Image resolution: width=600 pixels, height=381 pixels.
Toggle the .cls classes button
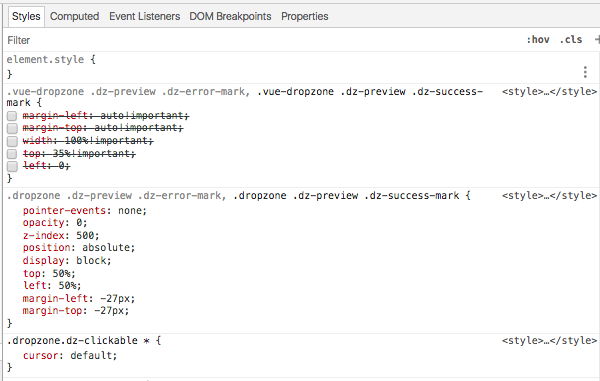[571, 40]
